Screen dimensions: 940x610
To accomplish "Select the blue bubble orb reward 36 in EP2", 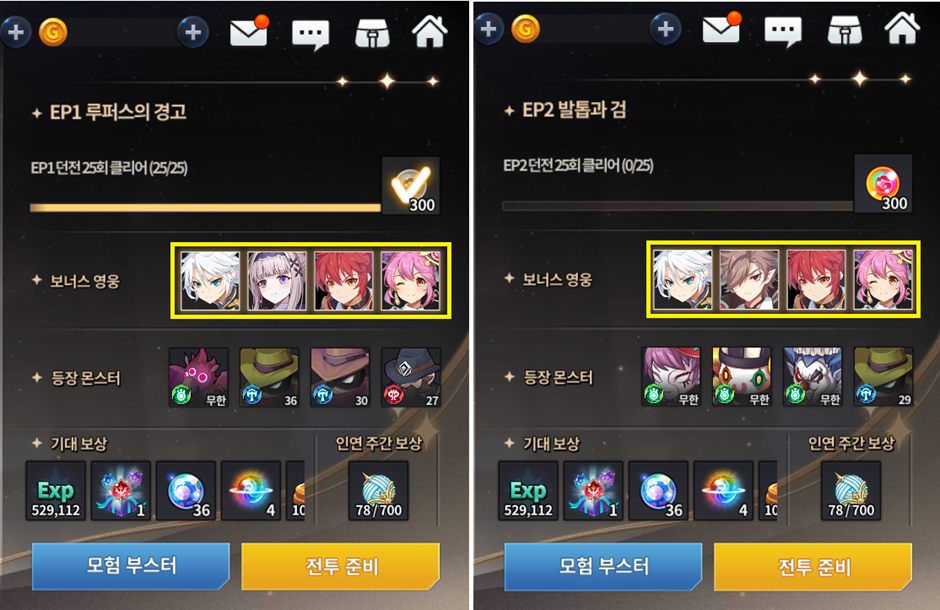I will (x=658, y=491).
